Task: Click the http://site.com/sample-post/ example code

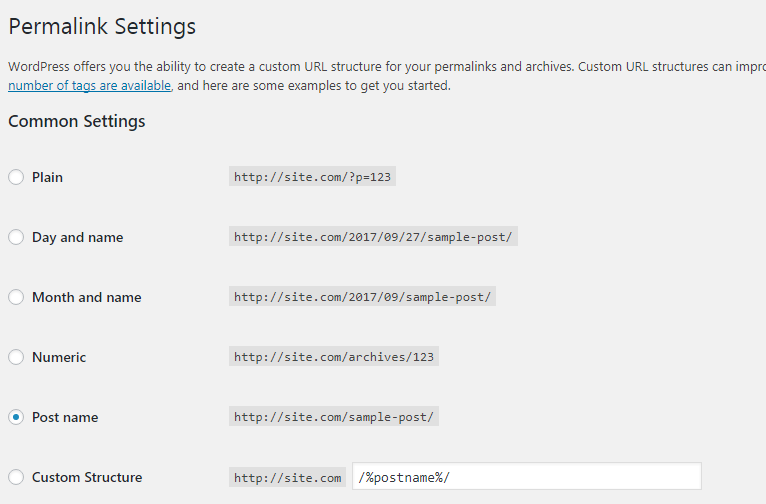Action: click(334, 417)
